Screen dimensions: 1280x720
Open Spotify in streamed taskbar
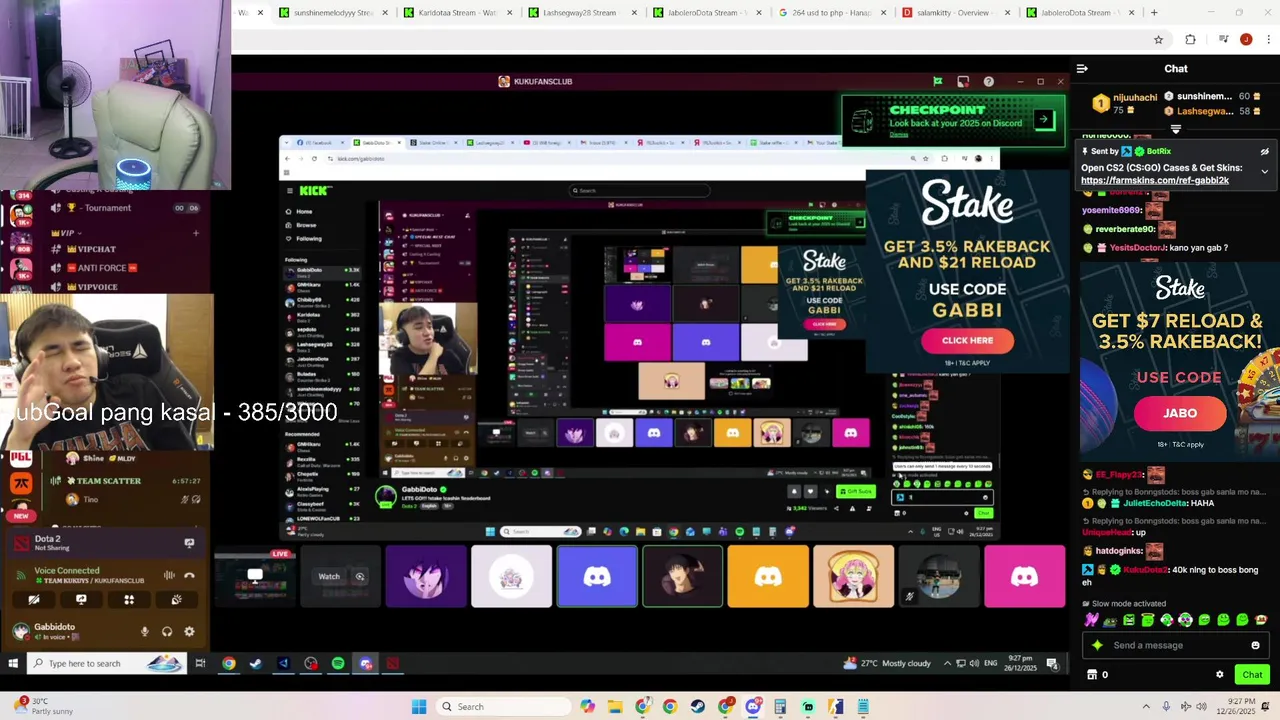point(338,663)
